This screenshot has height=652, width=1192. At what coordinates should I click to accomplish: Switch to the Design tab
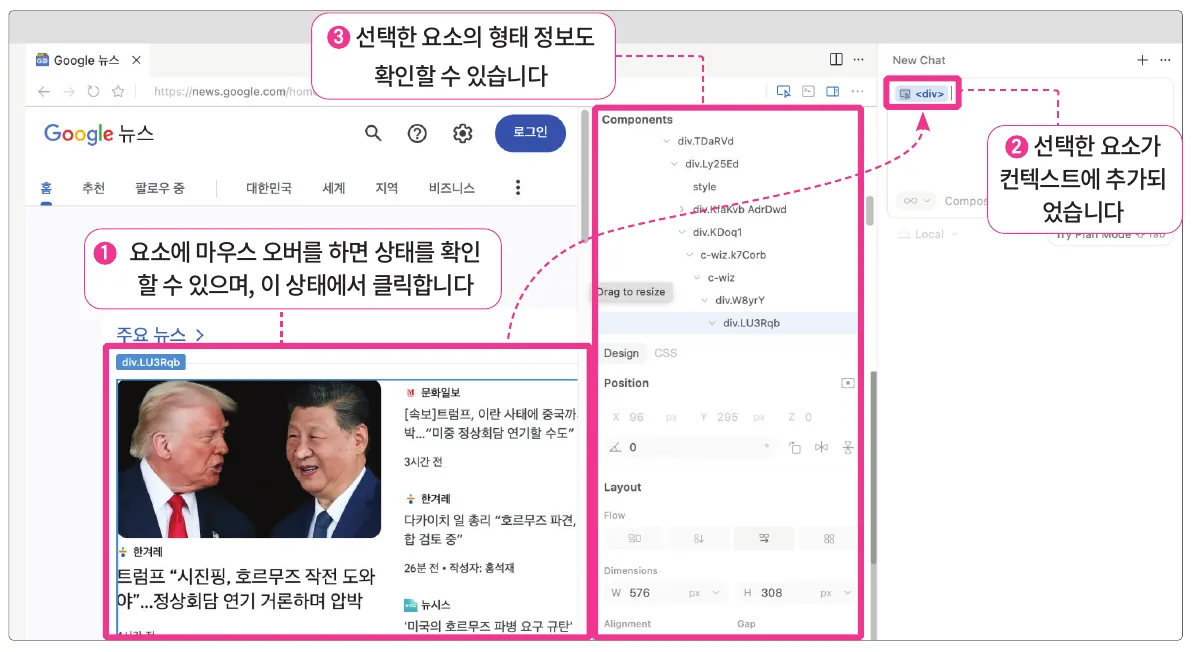[621, 353]
